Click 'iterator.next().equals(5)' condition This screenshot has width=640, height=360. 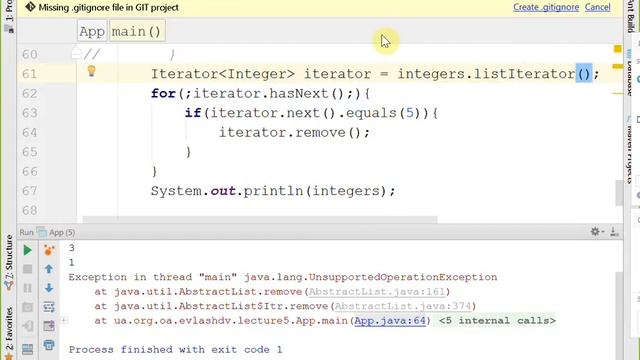pyautogui.click(x=316, y=113)
